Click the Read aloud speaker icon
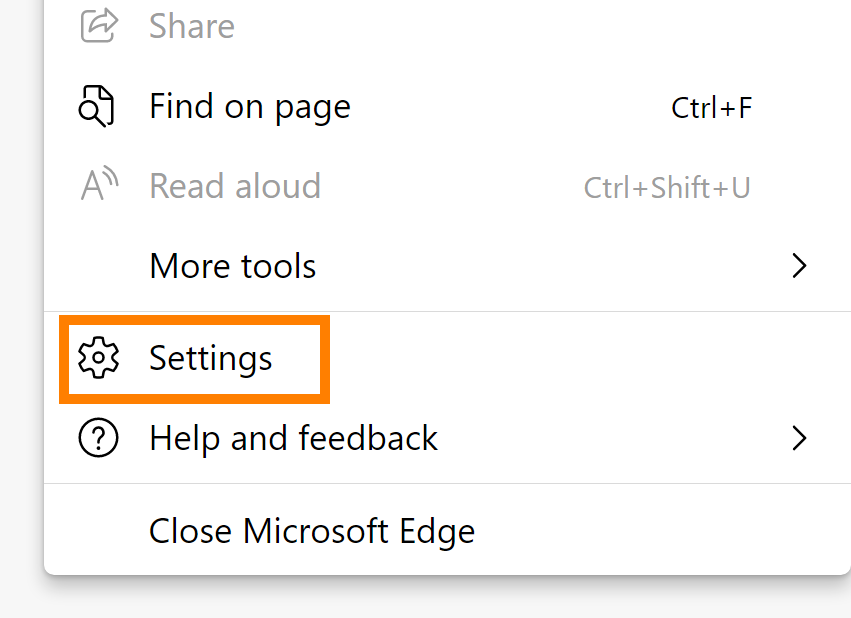Screen dimensions: 851x618 (x=98, y=185)
